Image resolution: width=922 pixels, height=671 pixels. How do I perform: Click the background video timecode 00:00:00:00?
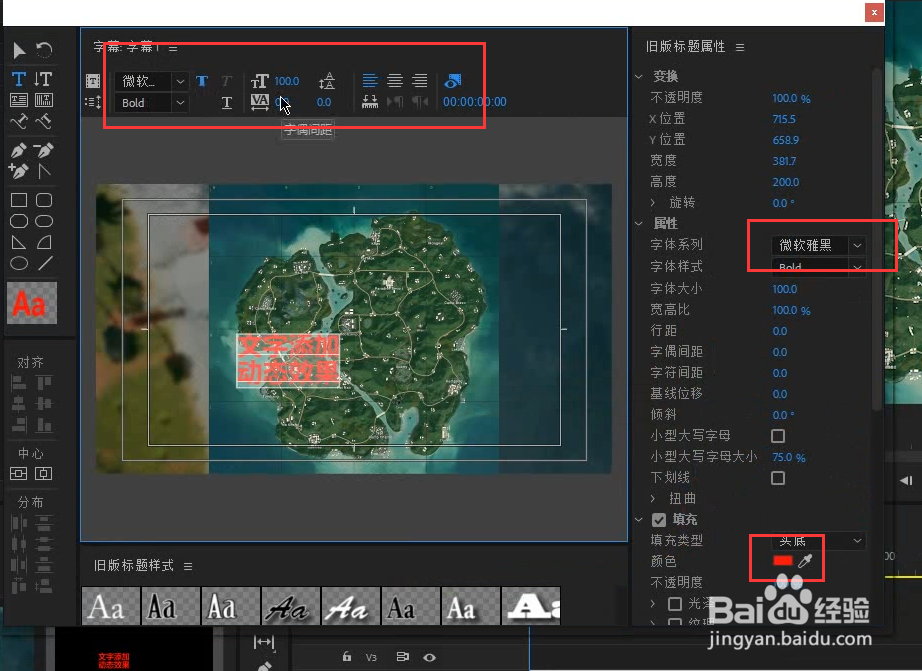475,102
